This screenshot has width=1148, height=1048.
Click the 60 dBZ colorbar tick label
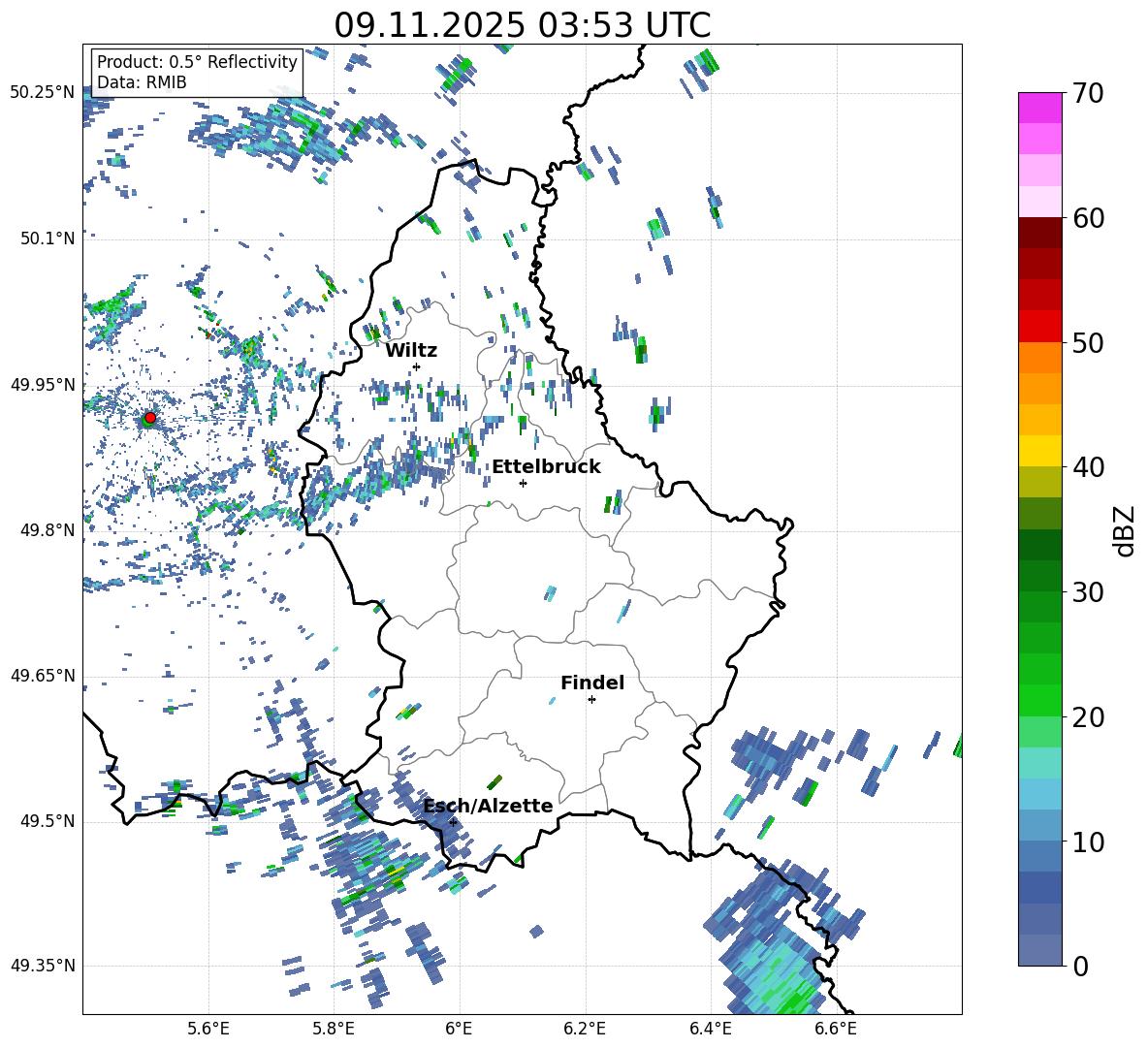[1087, 218]
